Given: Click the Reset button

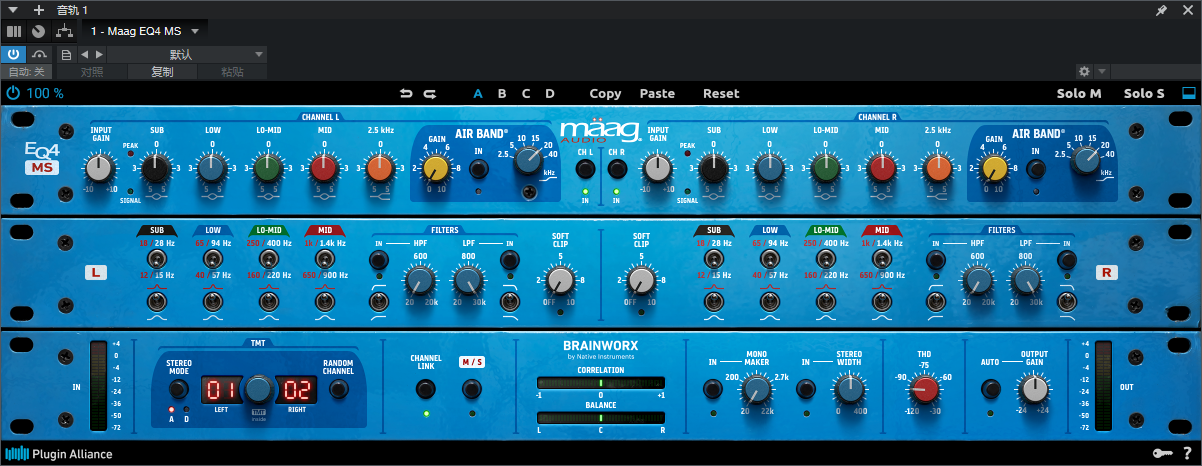Looking at the screenshot, I should coord(721,93).
